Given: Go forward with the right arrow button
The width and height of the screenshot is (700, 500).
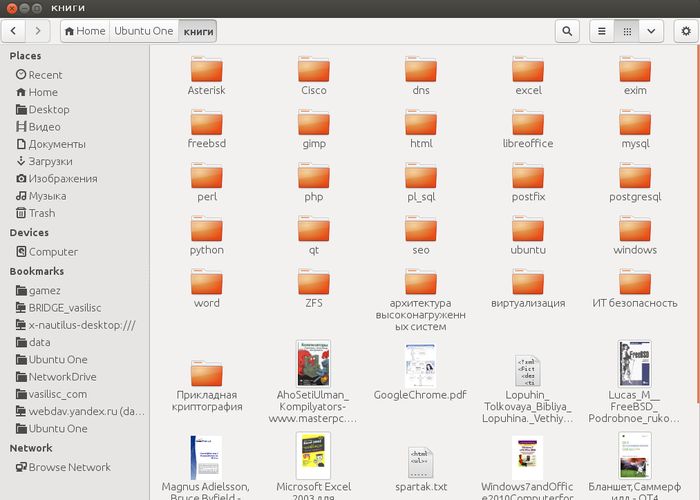Looking at the screenshot, I should [38, 31].
